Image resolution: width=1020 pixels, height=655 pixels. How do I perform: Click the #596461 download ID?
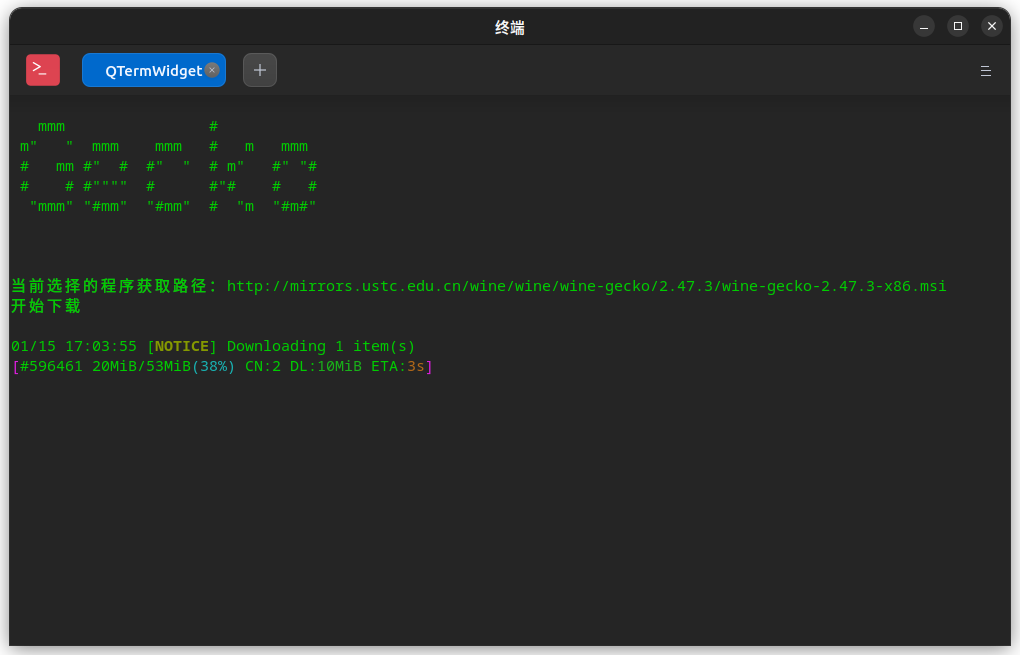(x=51, y=366)
